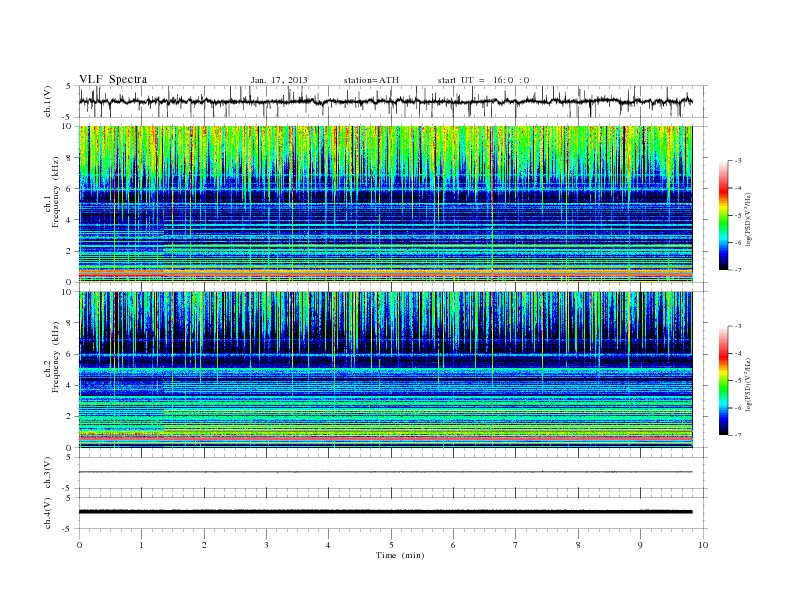The image size is (792, 612).
Task: Click the "-3" tick on the lower colorbar
Action: (737, 326)
